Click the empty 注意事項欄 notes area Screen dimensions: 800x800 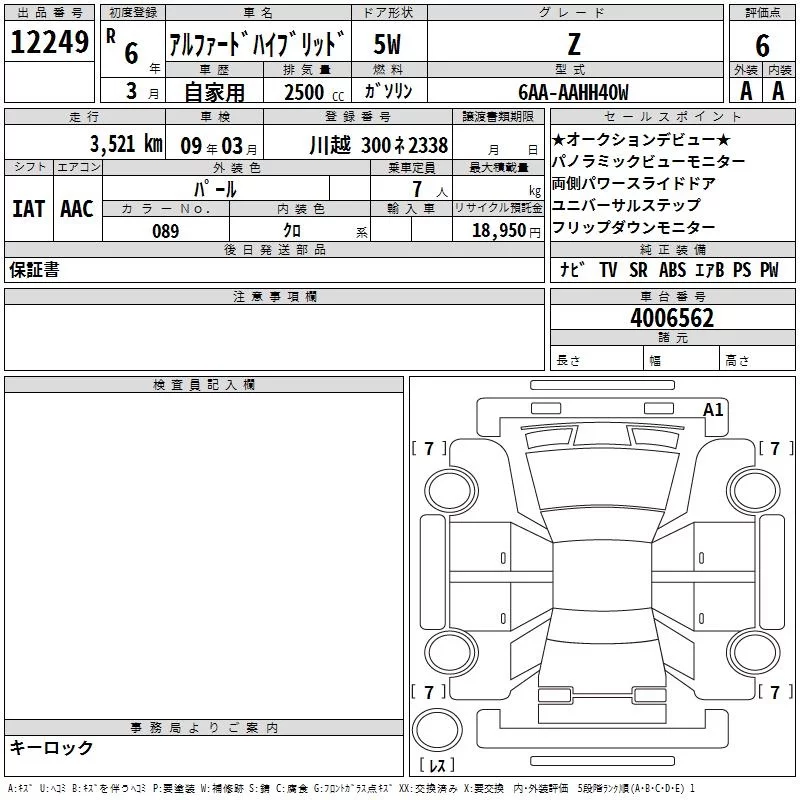[x=274, y=337]
